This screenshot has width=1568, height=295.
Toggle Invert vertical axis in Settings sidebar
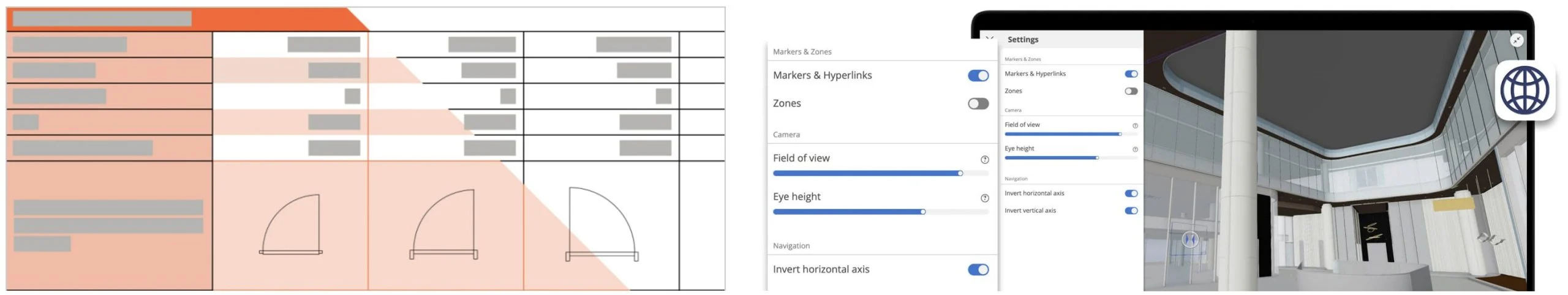tap(1131, 211)
